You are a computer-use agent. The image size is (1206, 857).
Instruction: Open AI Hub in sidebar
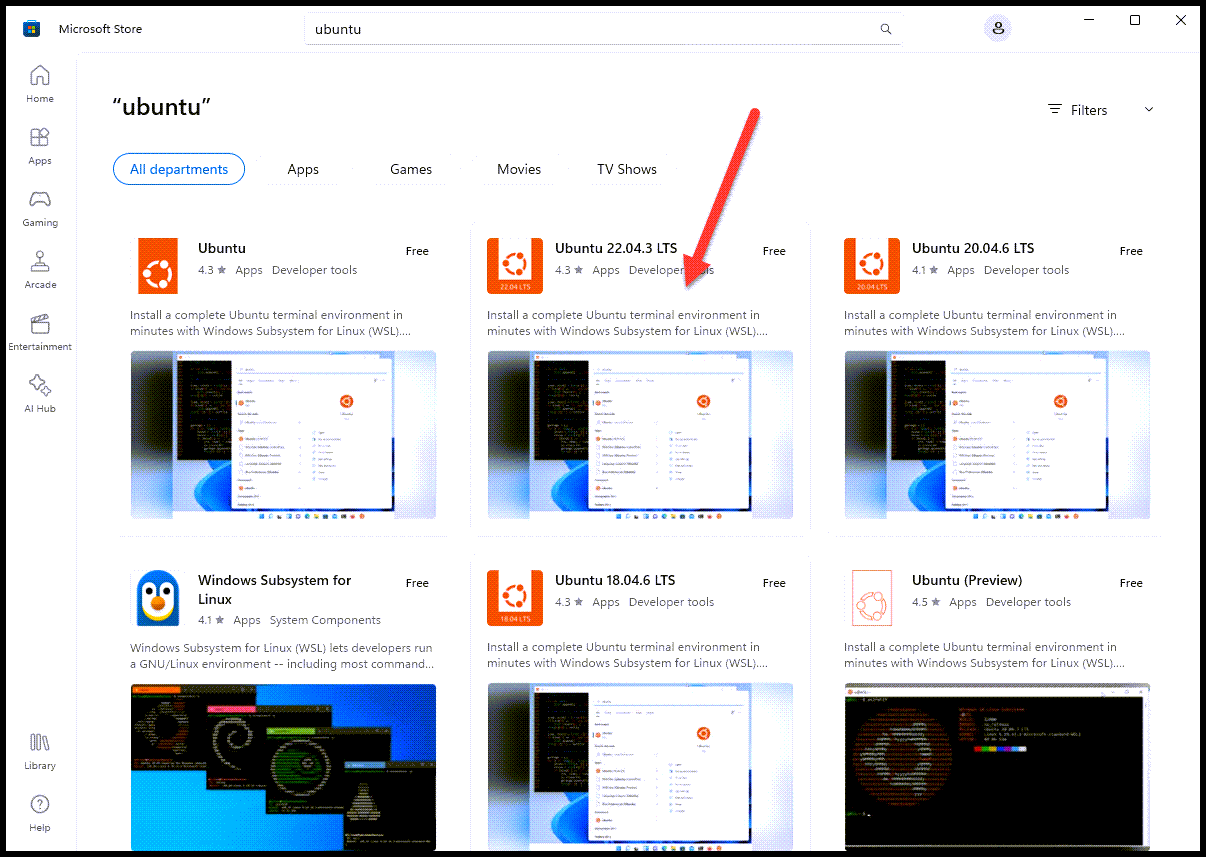(40, 394)
